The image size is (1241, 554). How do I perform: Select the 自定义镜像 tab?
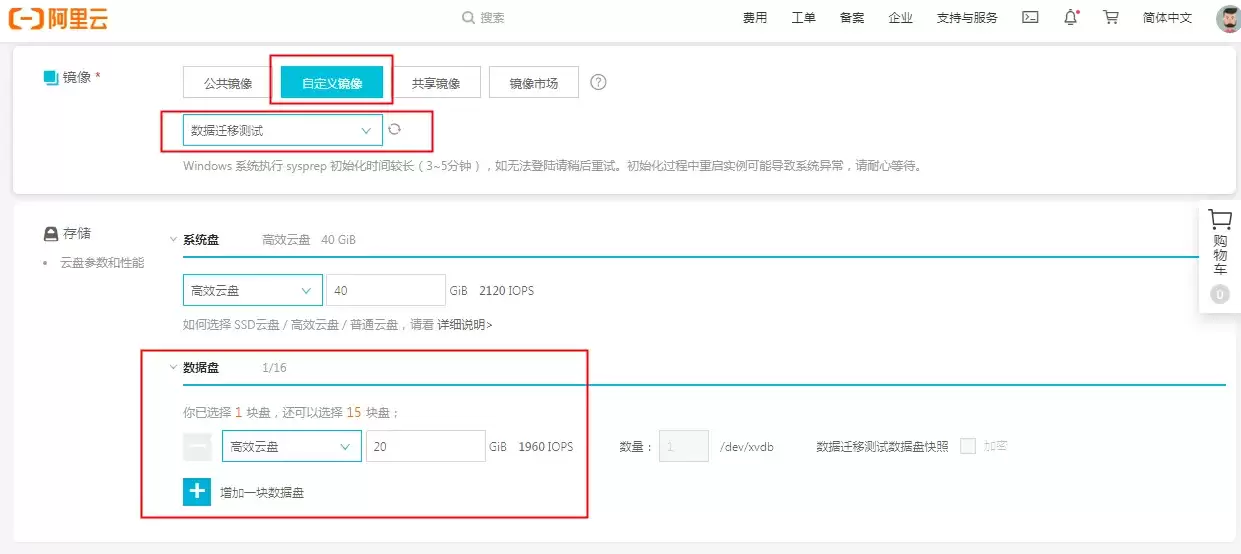pyautogui.click(x=332, y=83)
